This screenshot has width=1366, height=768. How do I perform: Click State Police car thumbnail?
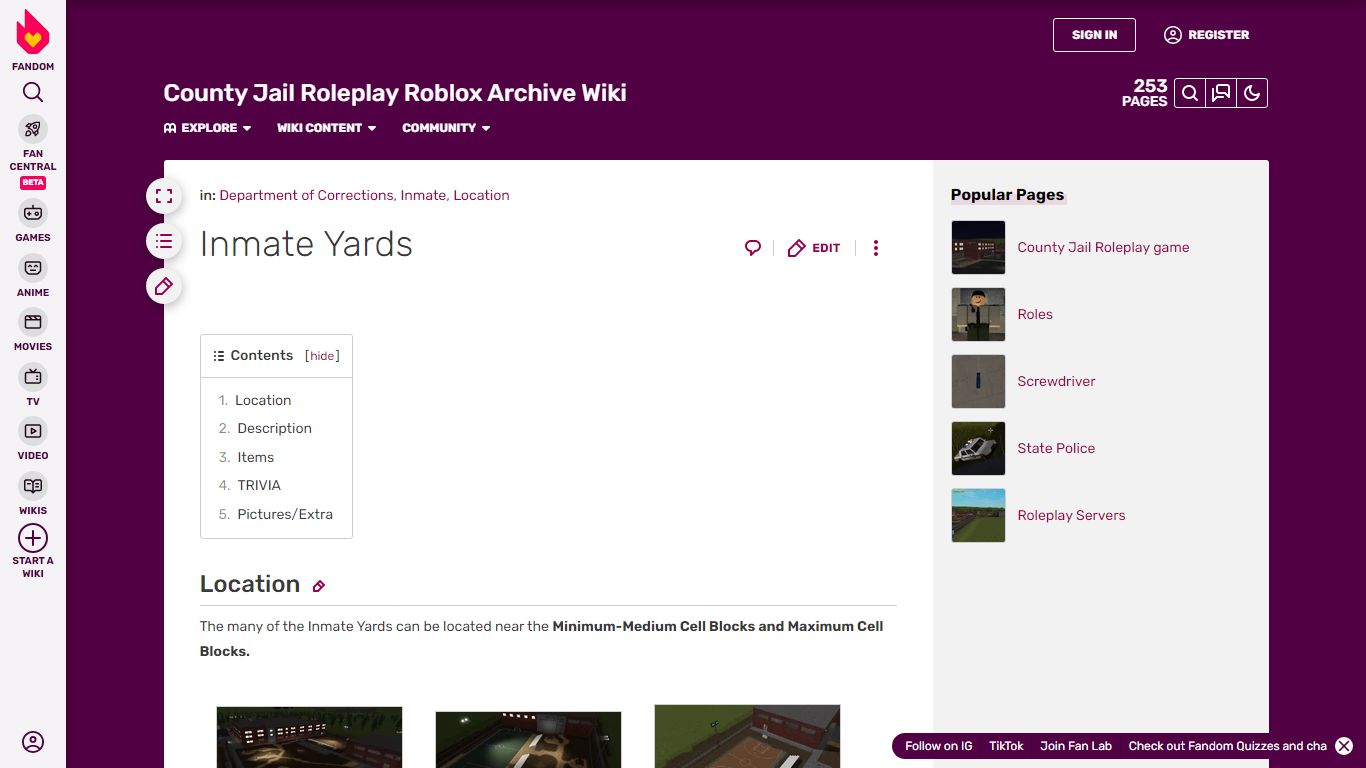(x=978, y=448)
